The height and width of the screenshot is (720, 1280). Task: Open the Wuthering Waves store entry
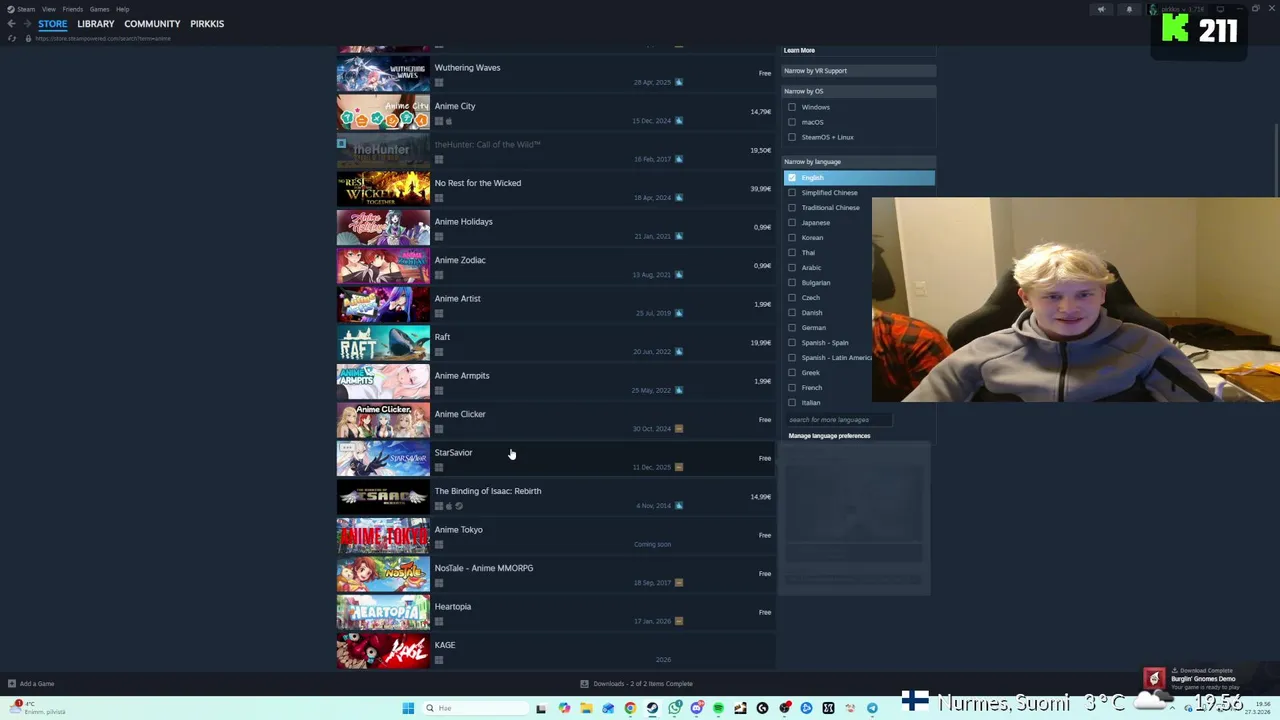555,74
